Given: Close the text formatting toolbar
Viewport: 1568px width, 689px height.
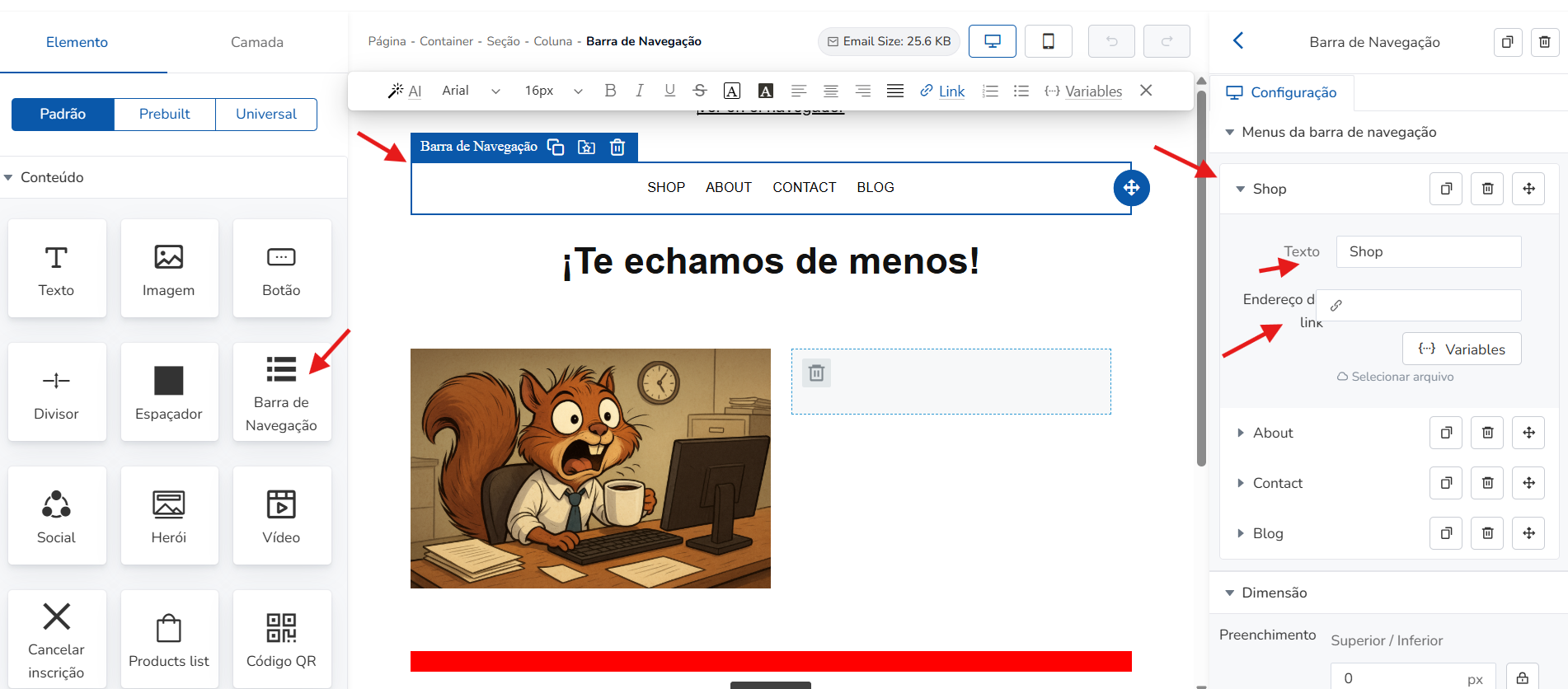Looking at the screenshot, I should 1146,91.
